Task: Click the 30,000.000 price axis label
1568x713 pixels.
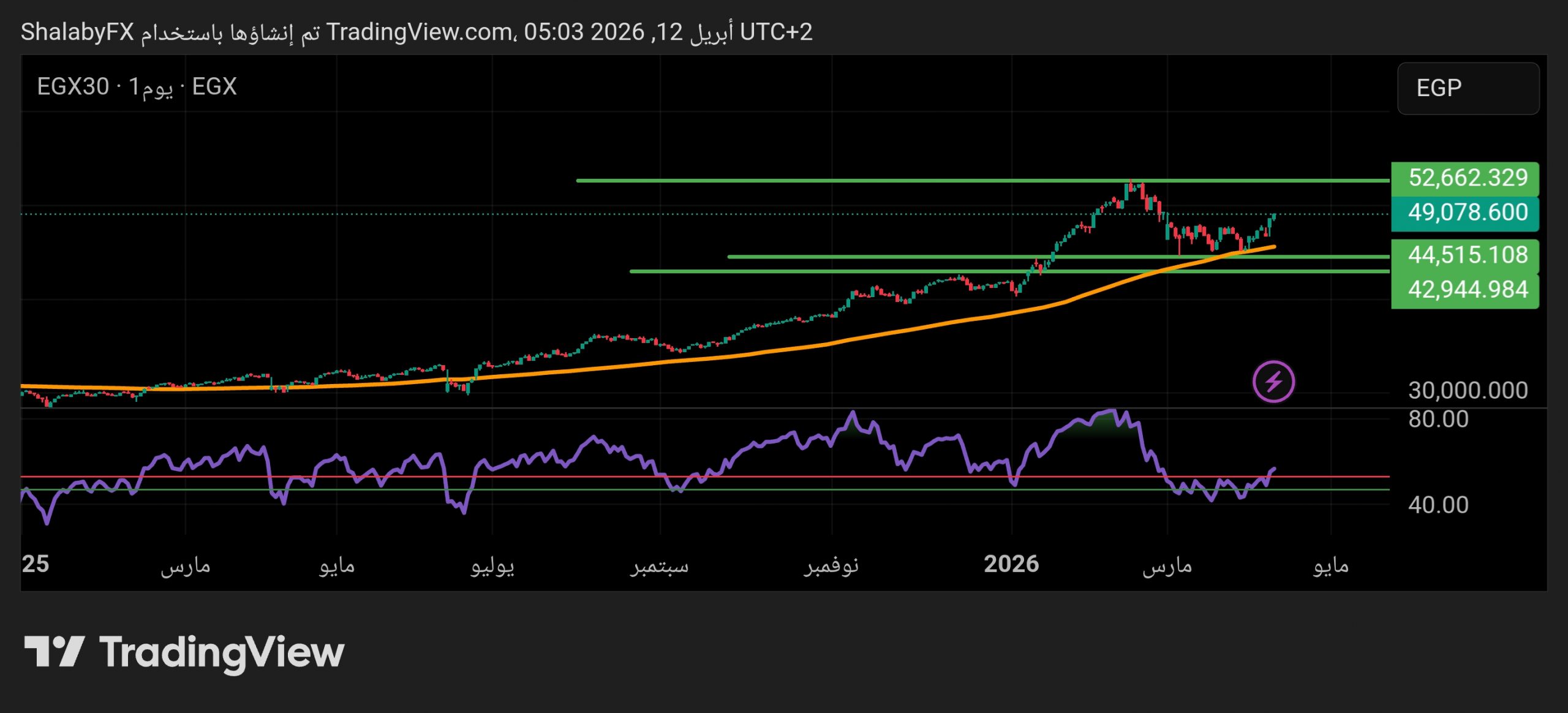Action: coord(1468,391)
